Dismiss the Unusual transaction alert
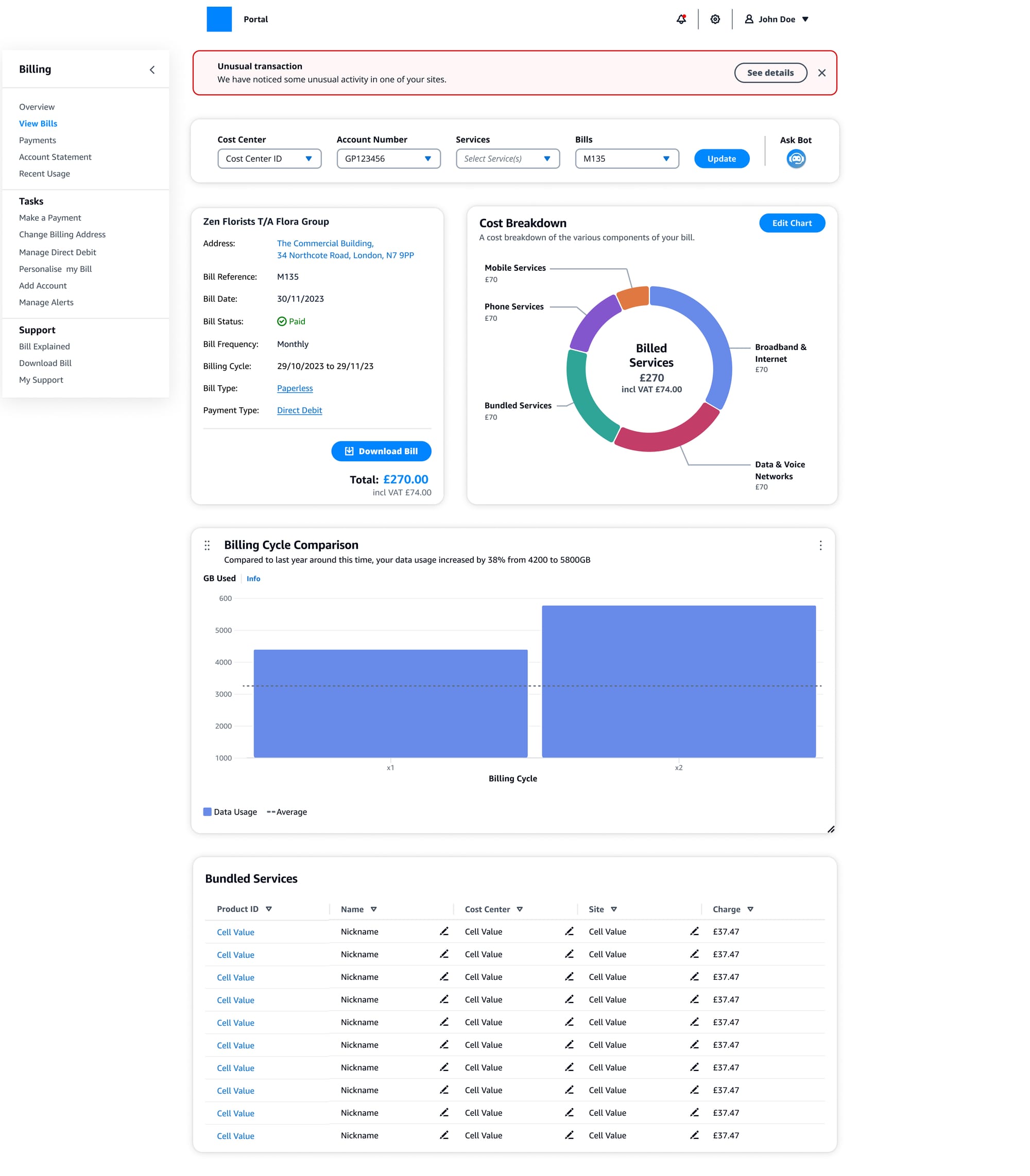Image resolution: width=1030 pixels, height=1176 pixels. pos(822,73)
